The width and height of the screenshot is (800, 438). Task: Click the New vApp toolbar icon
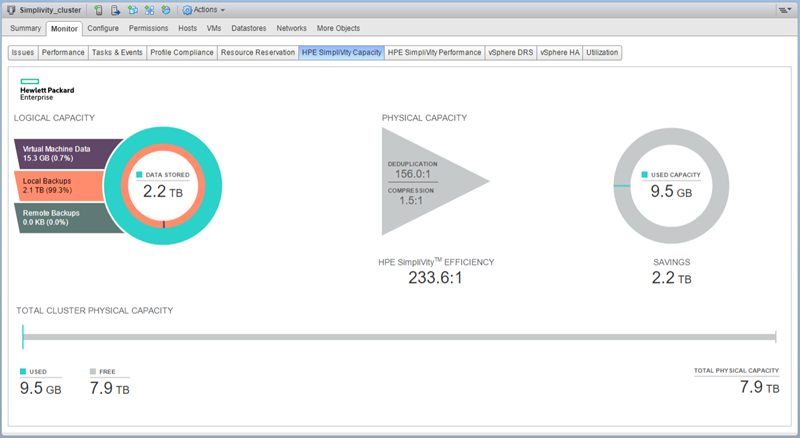(149, 9)
